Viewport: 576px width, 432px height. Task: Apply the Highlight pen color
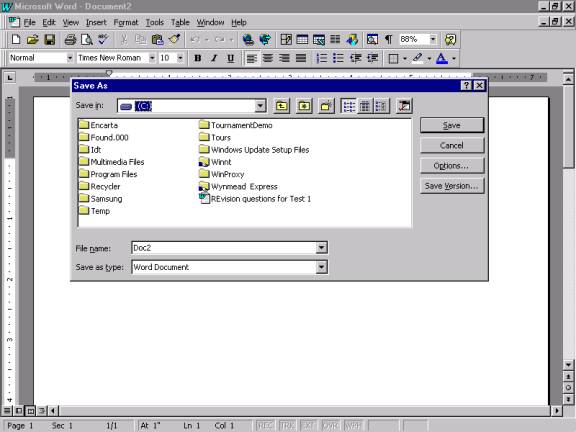tap(418, 58)
